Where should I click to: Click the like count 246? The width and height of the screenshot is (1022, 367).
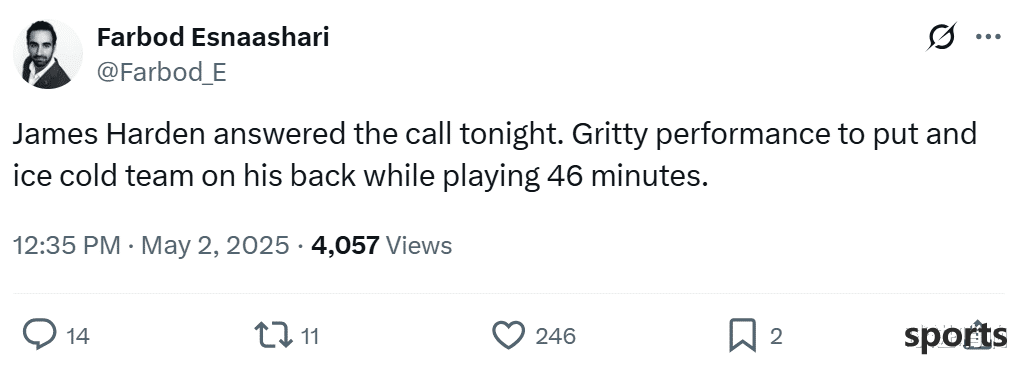pos(555,336)
